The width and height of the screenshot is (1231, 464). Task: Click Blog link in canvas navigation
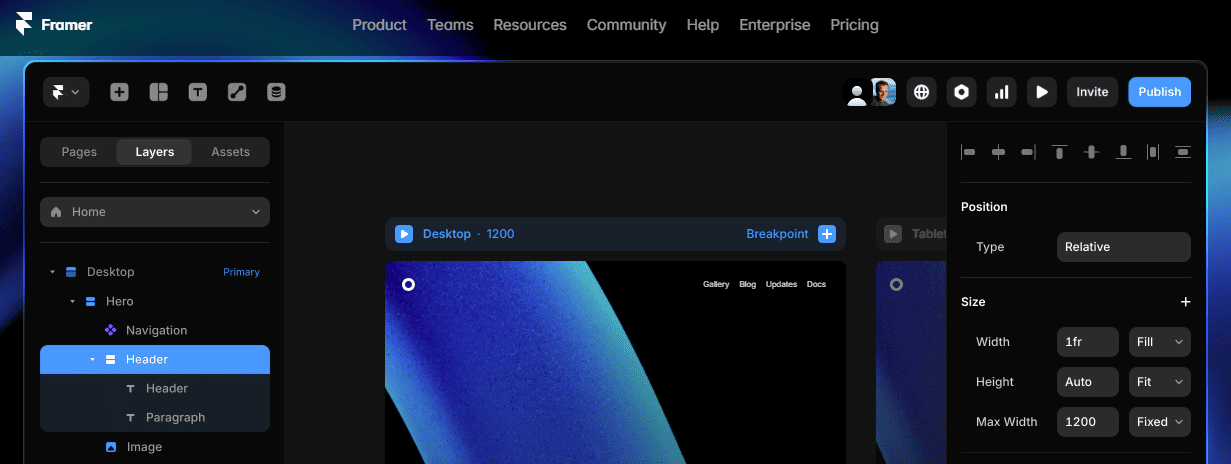click(x=748, y=285)
